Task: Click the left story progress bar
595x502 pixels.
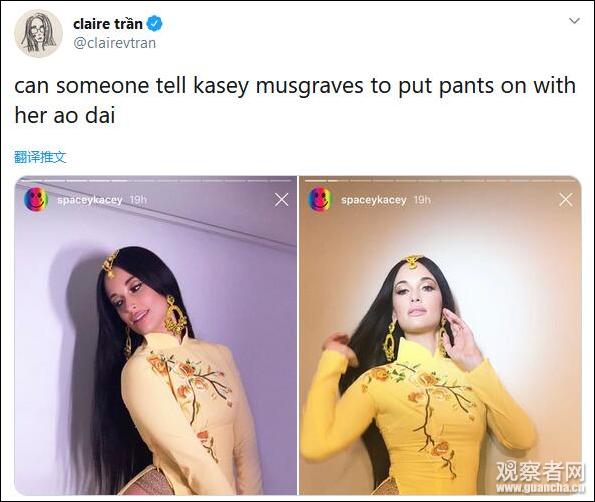Action: pyautogui.click(x=156, y=181)
